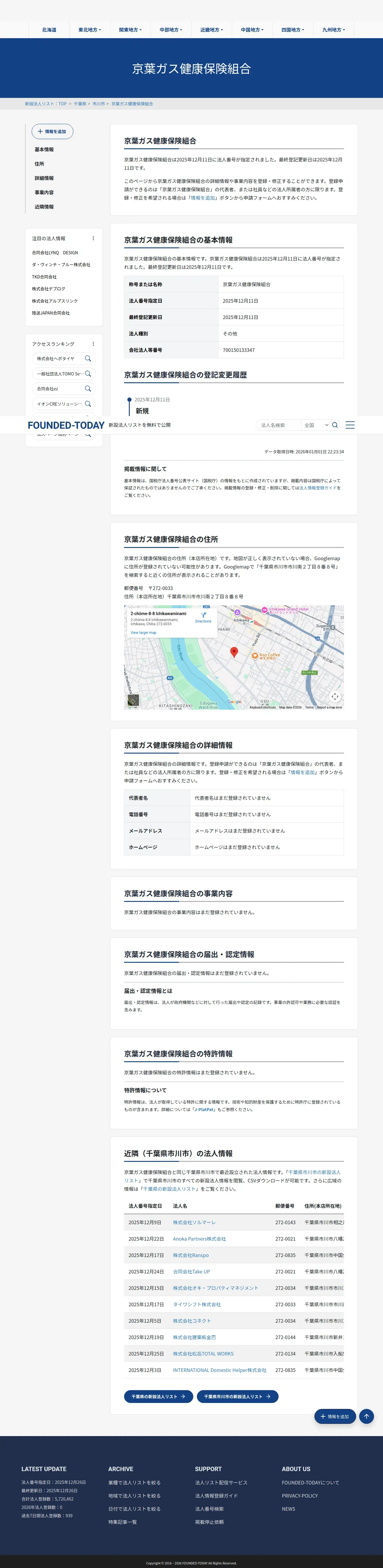Open the hamburger menu in the sticky header
383x1568 pixels.
tap(350, 425)
